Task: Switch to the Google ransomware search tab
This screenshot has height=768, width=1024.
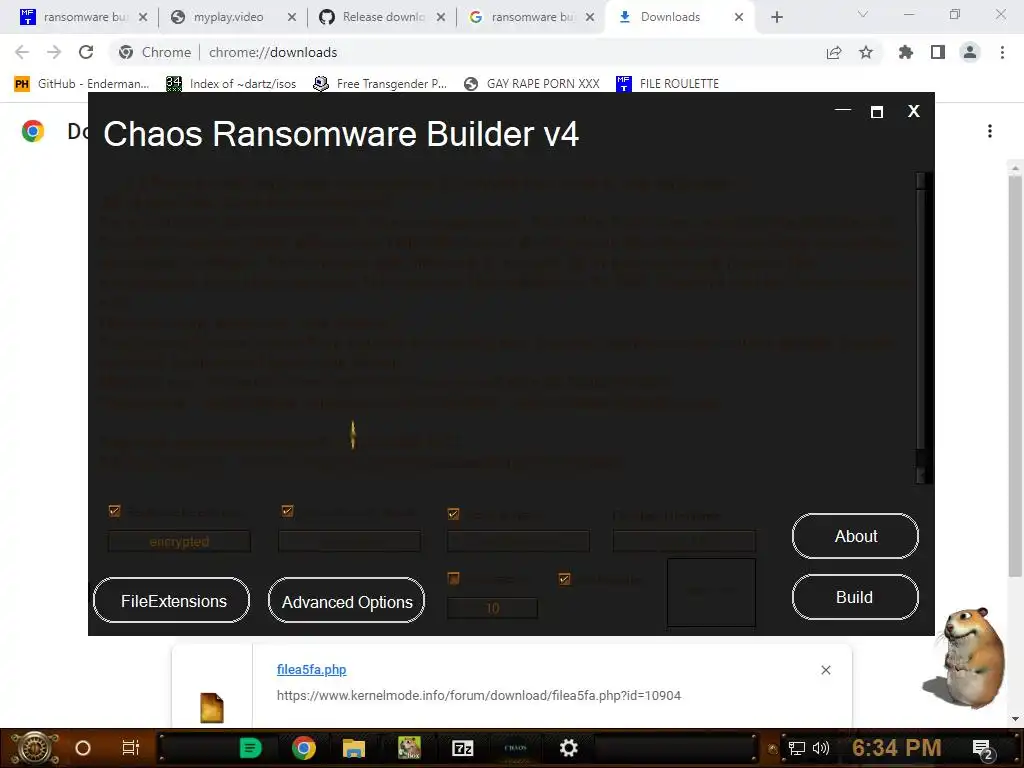Action: tap(532, 17)
